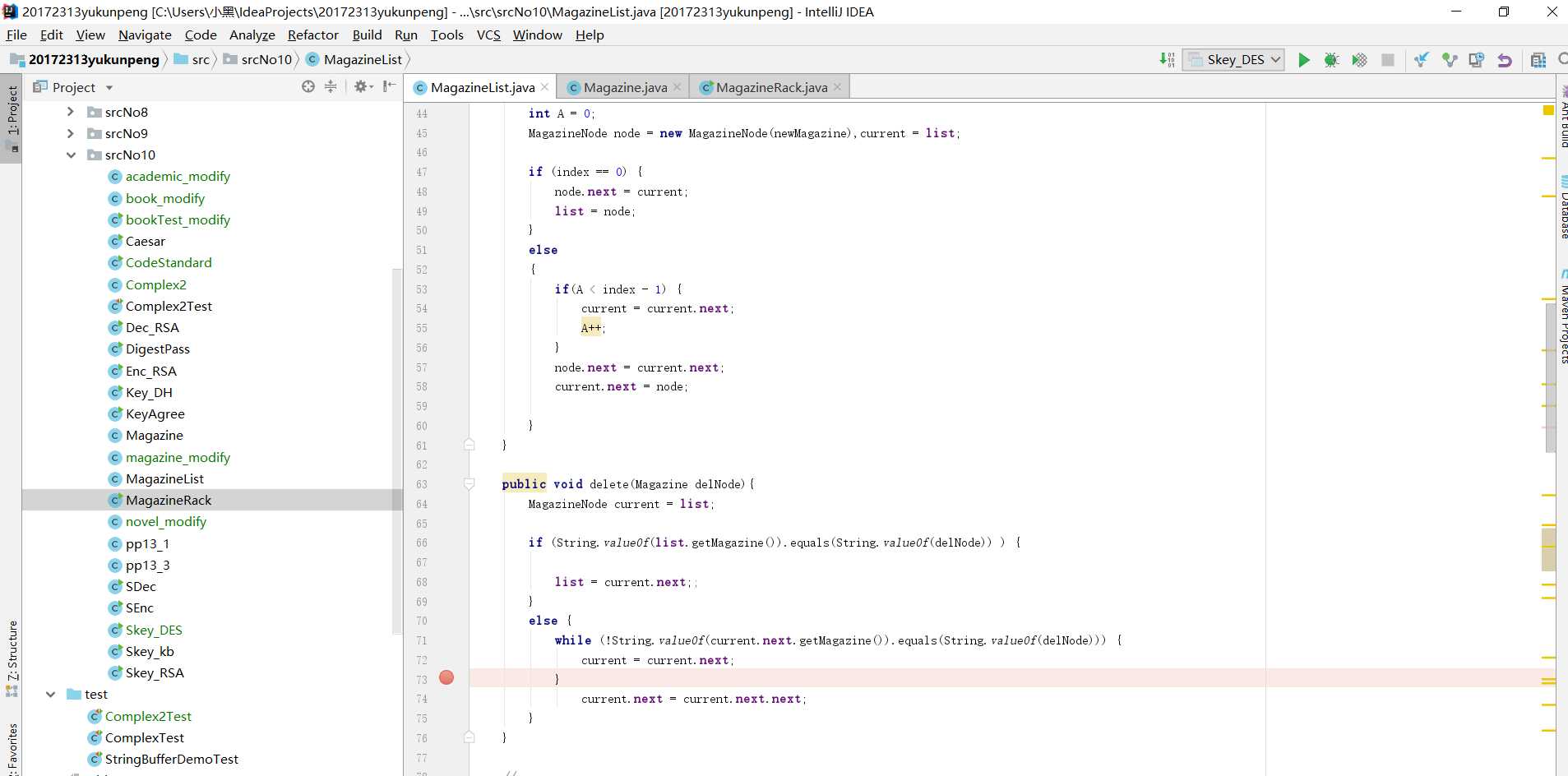This screenshot has height=776, width=1568.
Task: Open the Analyze menu
Action: [252, 35]
